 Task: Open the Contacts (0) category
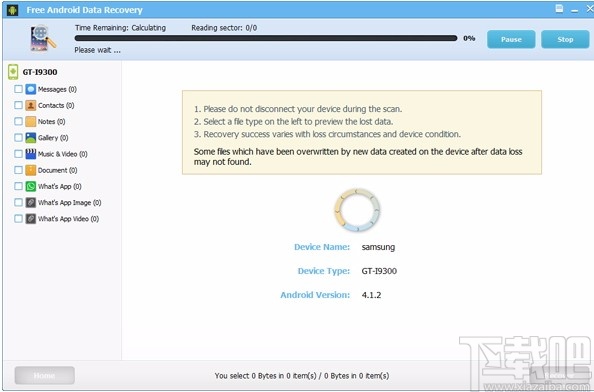[x=56, y=105]
